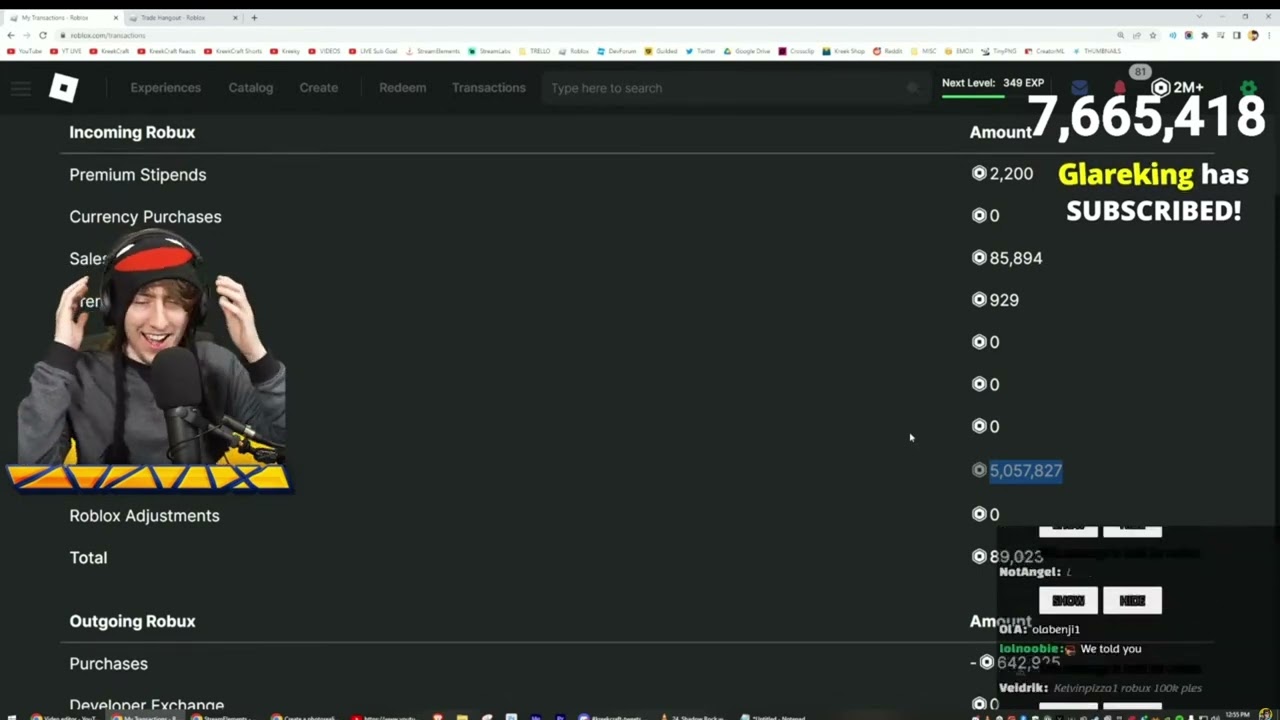Click the highlighted 5,057,827 amount
Image resolution: width=1280 pixels, height=720 pixels.
tap(1026, 471)
